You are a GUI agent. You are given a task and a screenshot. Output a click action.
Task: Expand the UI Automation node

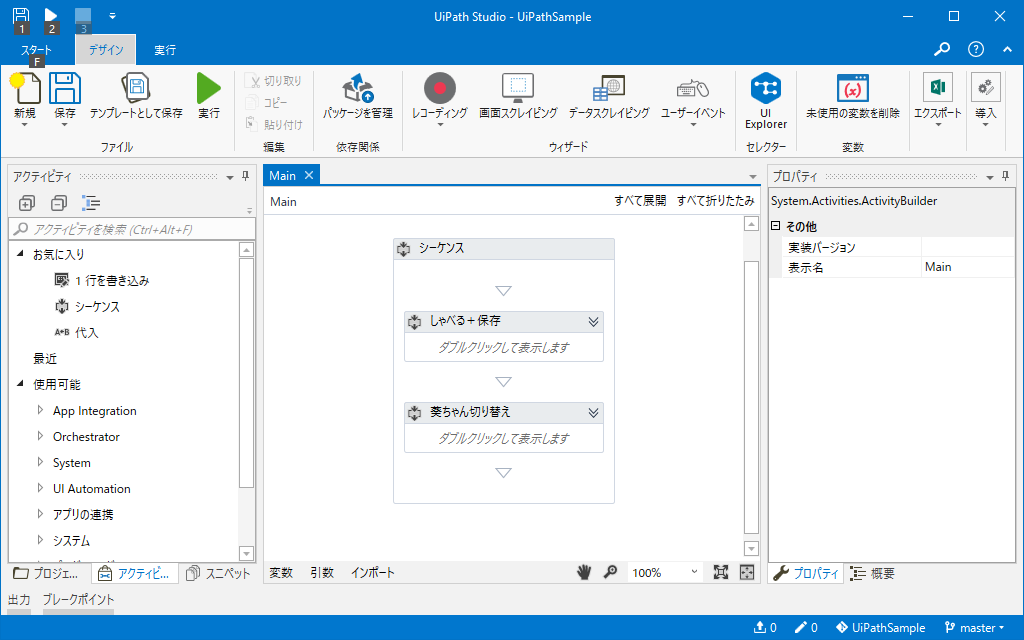tap(40, 488)
